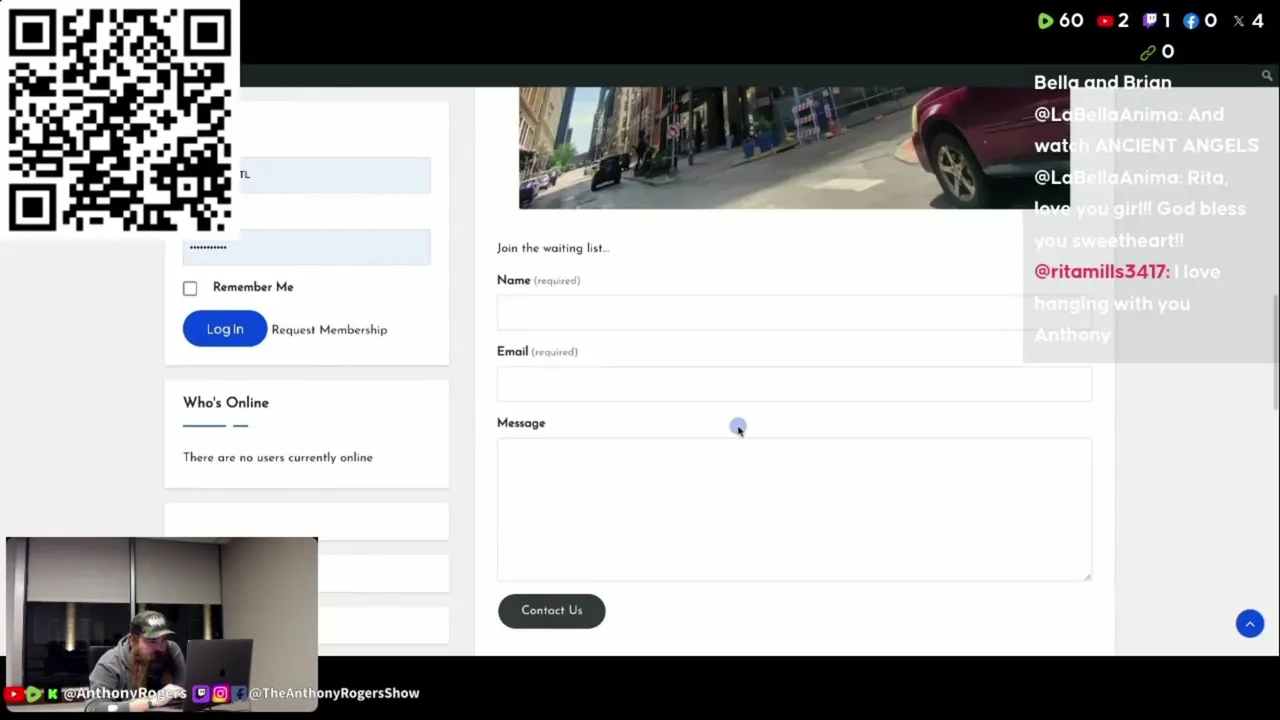Click the @ritamills3417 chat username
1280x720 pixels.
point(1101,272)
